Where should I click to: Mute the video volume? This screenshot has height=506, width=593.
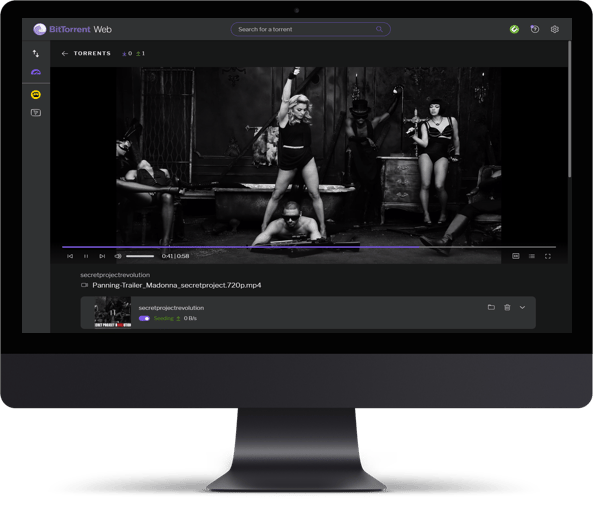pyautogui.click(x=118, y=256)
